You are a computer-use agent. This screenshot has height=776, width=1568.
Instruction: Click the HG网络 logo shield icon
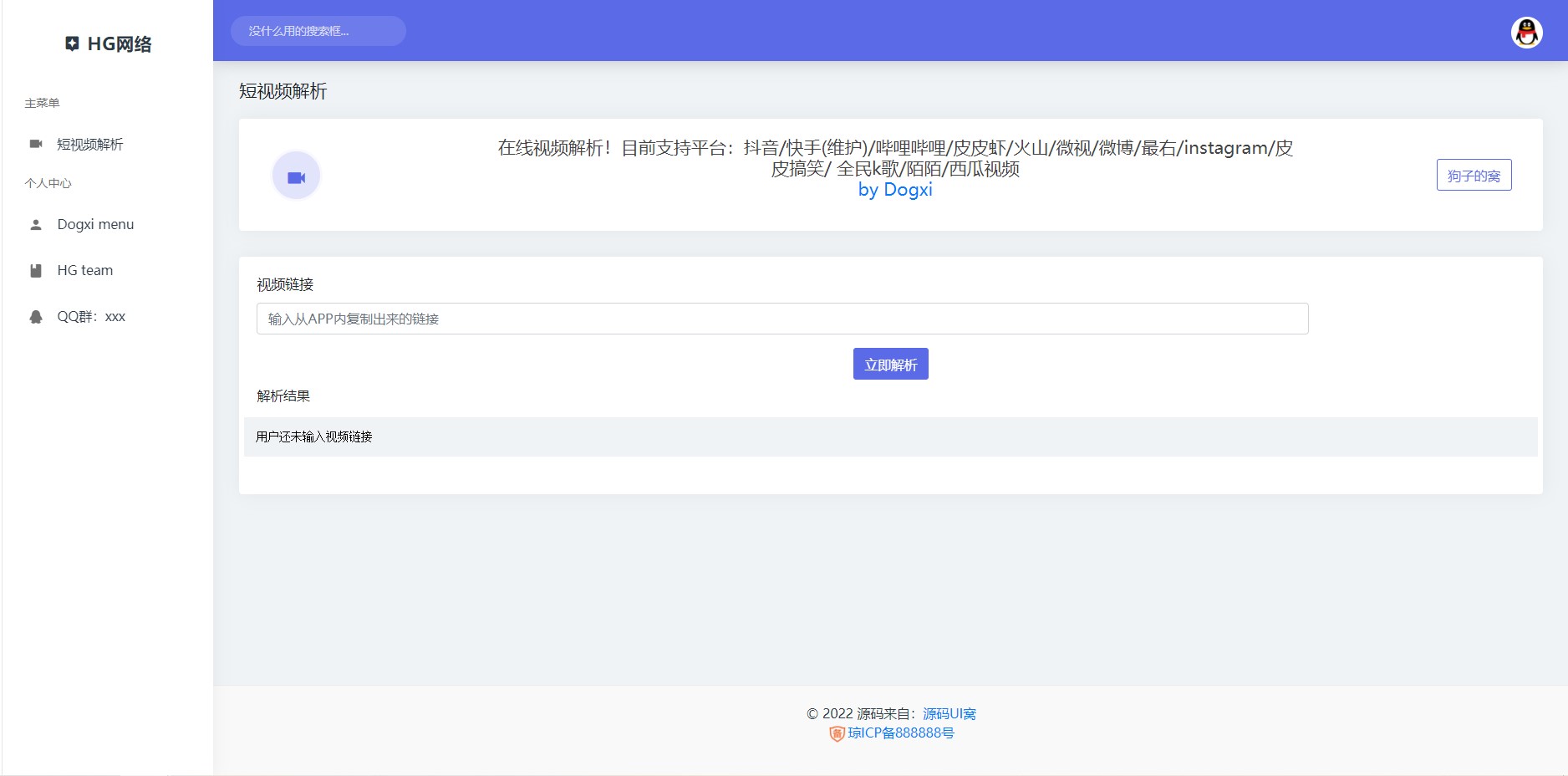(72, 43)
